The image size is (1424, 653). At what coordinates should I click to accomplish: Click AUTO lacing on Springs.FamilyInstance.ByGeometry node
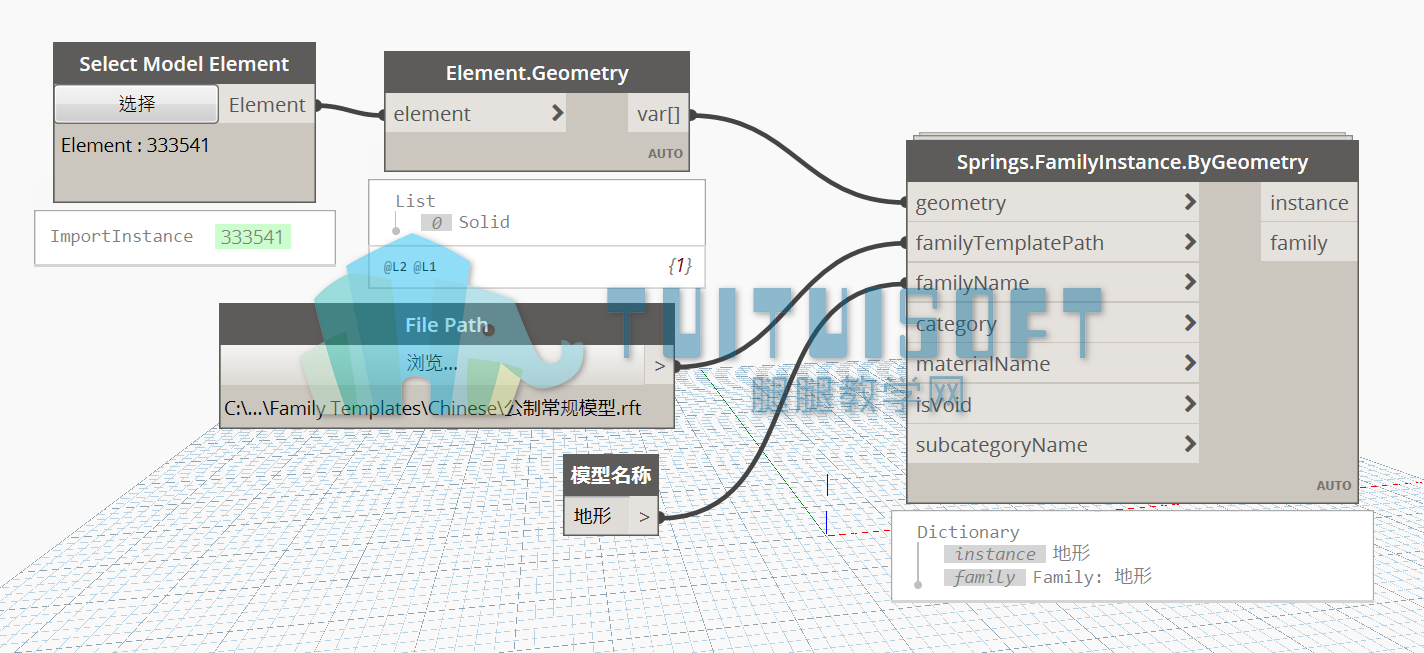coord(1334,485)
